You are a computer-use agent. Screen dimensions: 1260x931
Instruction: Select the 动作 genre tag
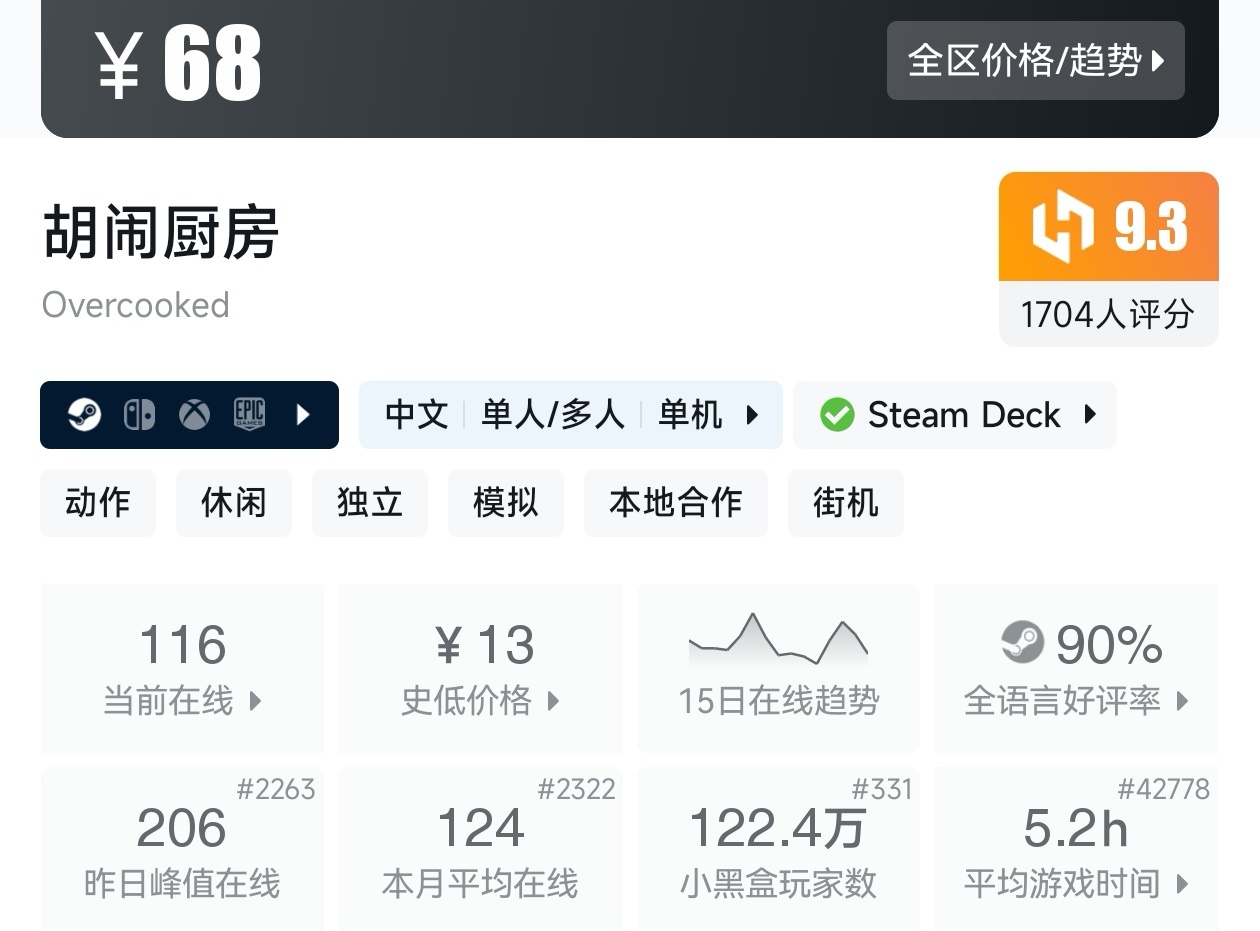tap(98, 502)
